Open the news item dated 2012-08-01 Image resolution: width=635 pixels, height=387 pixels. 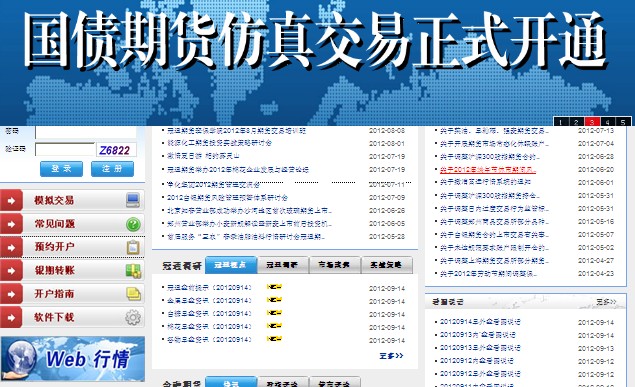pos(219,143)
